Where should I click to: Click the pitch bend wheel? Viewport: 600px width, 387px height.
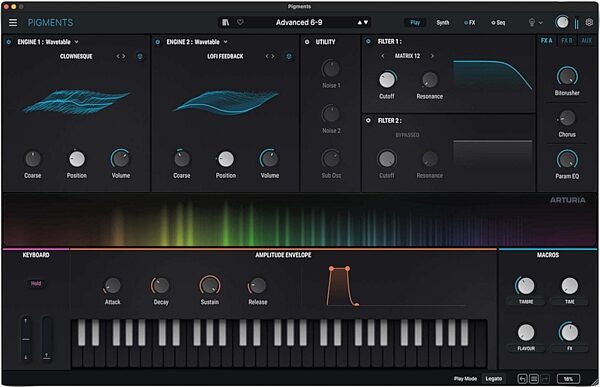[x=26, y=339]
